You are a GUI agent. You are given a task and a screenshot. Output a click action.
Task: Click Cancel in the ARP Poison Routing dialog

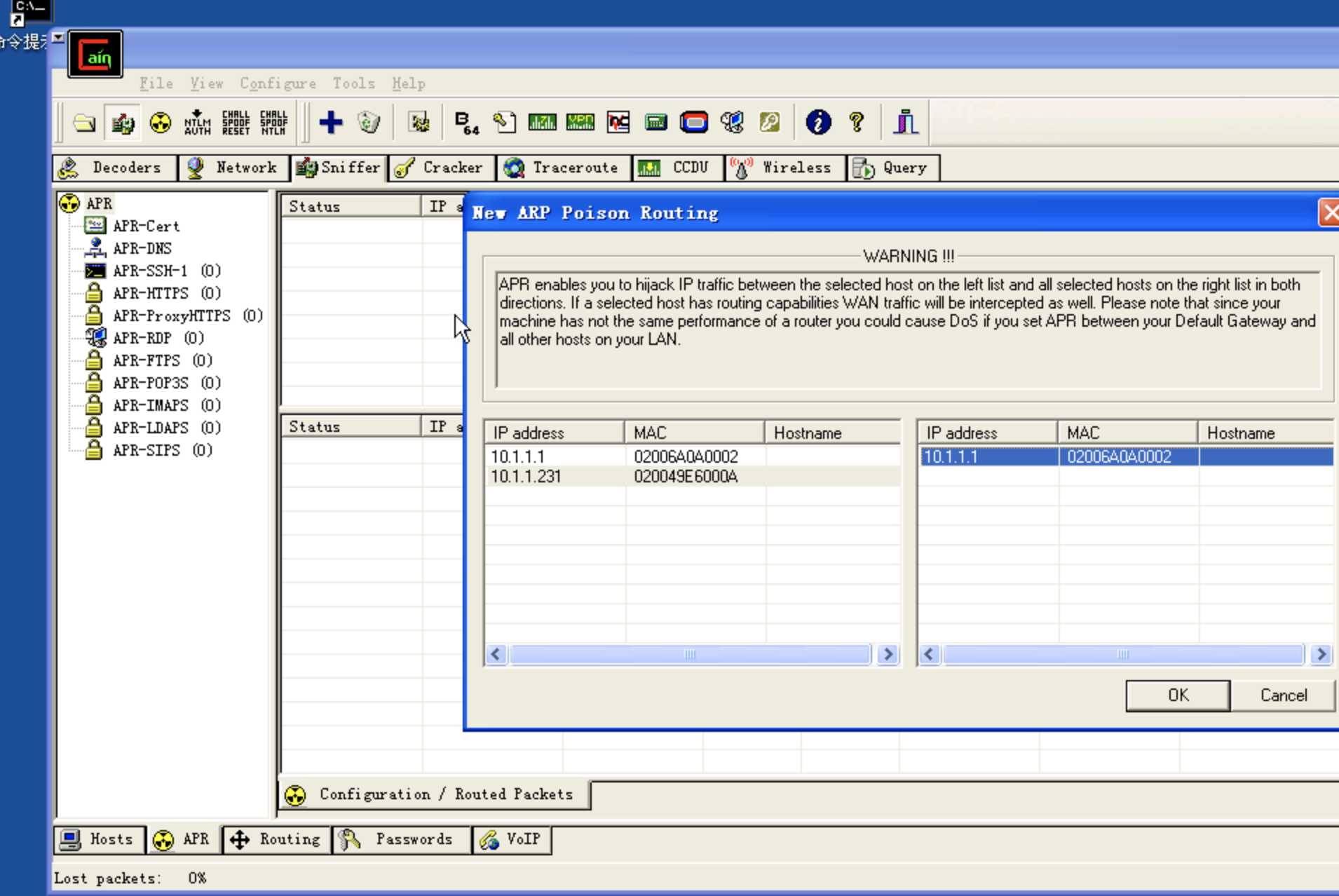(1283, 695)
